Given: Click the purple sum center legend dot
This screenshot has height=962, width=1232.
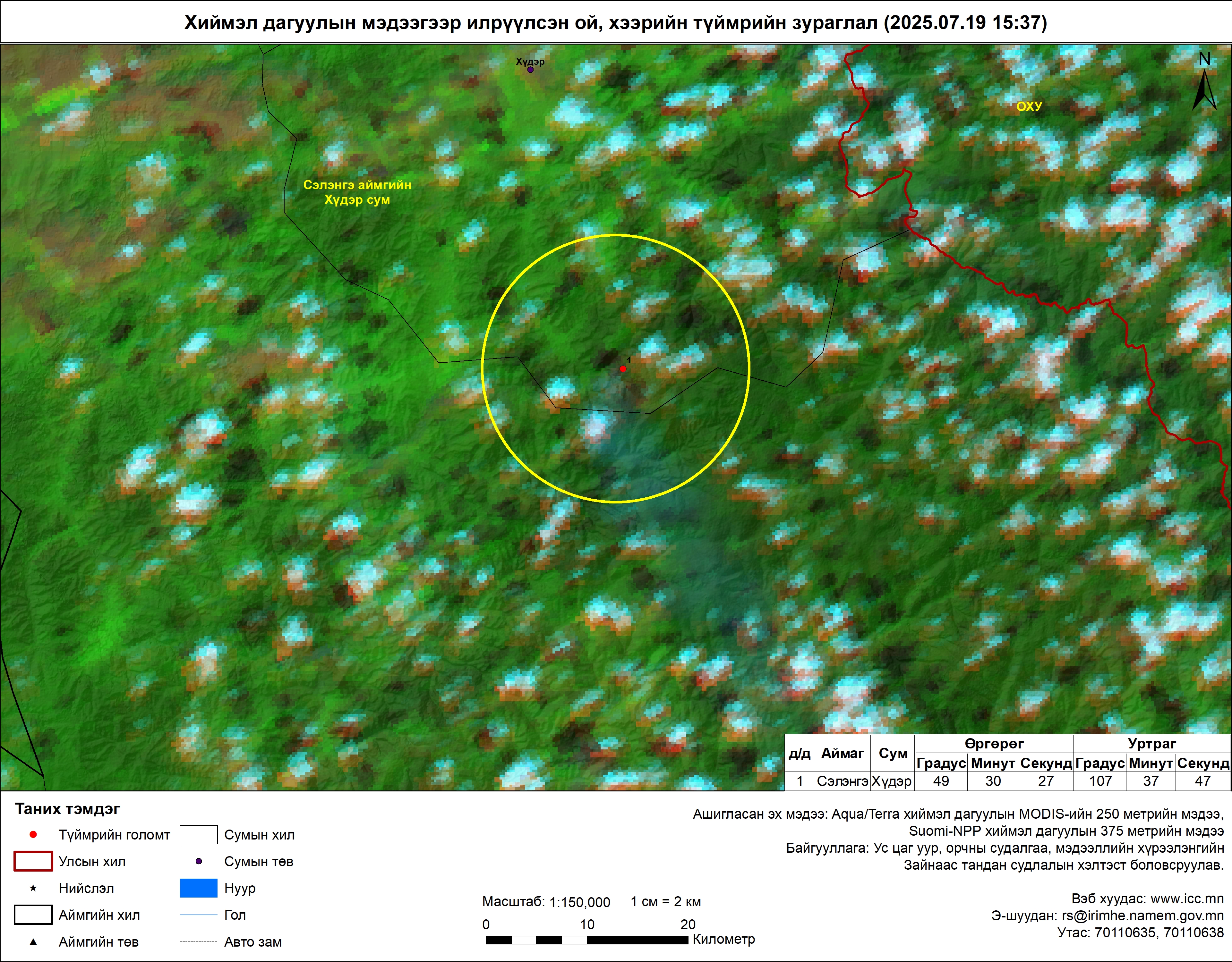Looking at the screenshot, I should 199,861.
